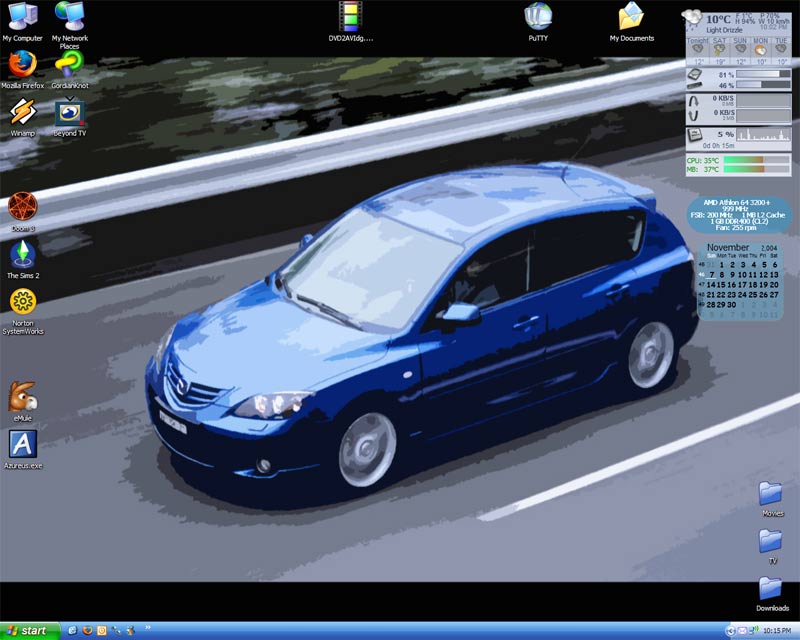Open the Movies folder

click(771, 493)
